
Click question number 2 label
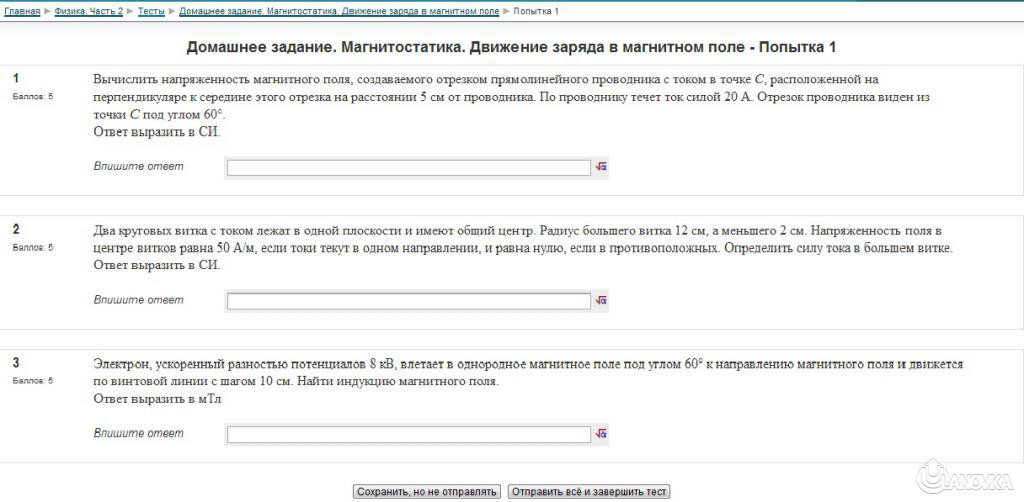pos(16,229)
